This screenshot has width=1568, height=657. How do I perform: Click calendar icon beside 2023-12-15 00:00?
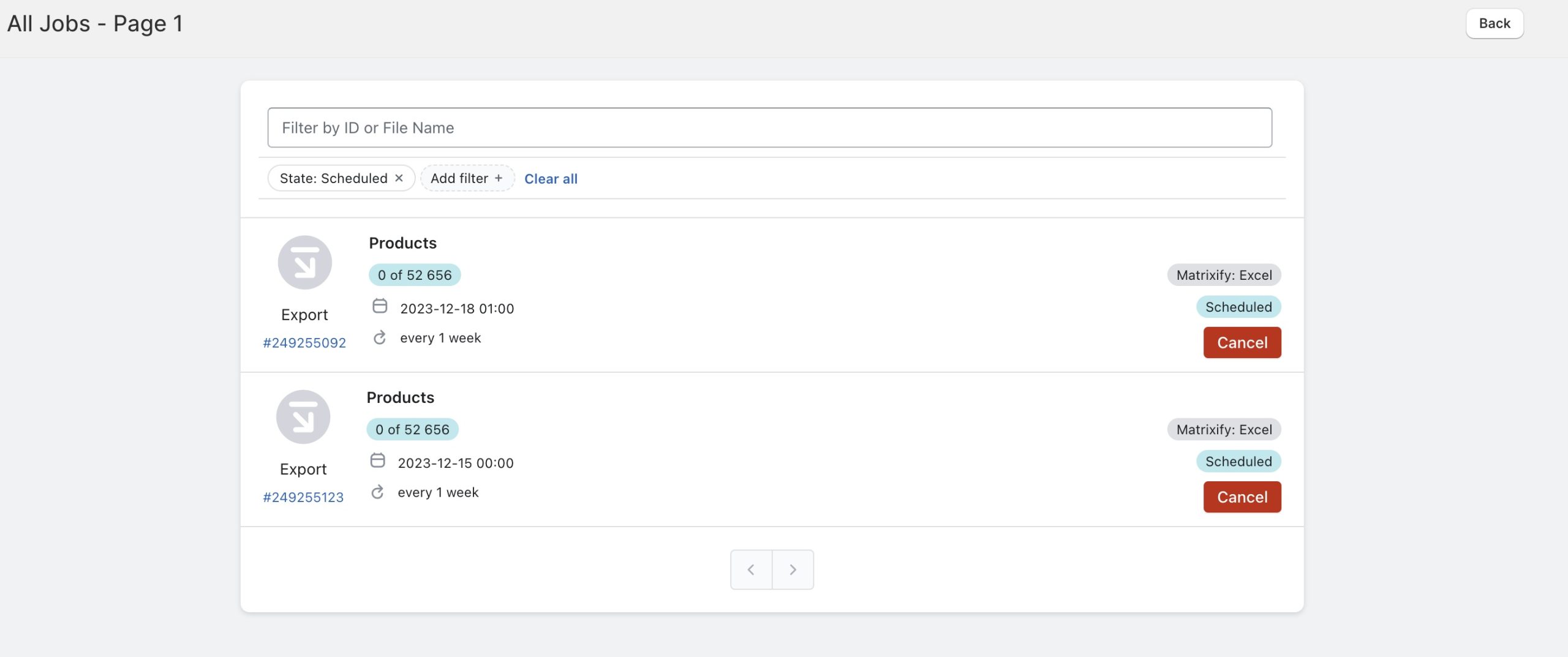(x=378, y=460)
